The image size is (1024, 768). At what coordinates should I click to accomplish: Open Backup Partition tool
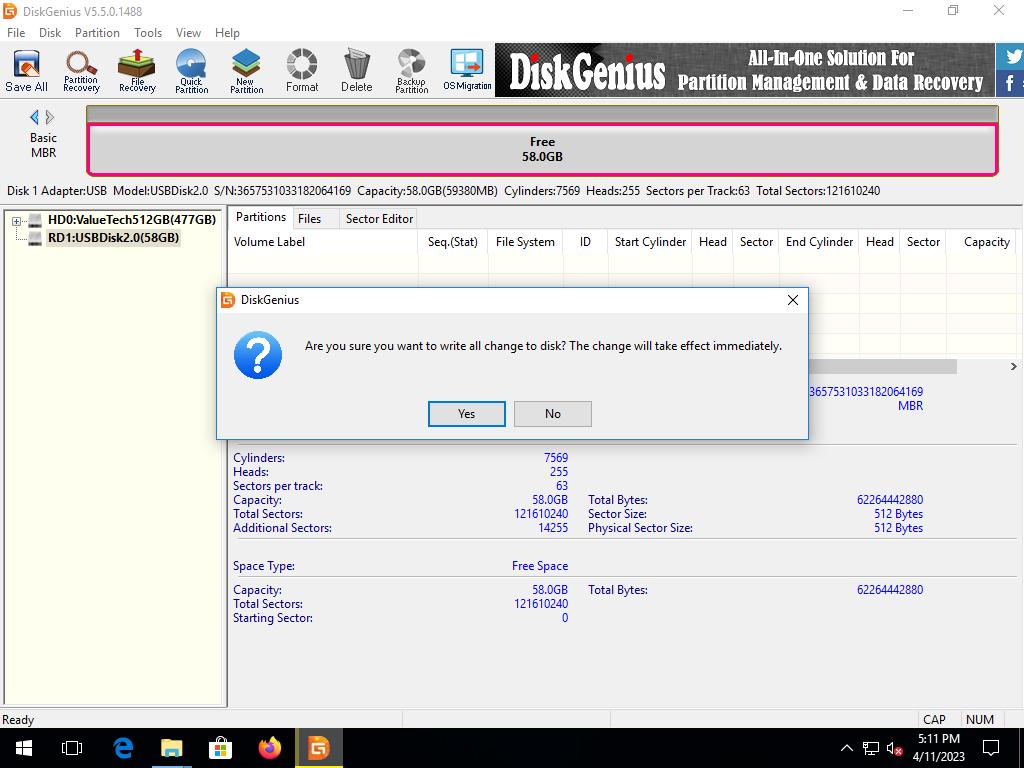411,70
